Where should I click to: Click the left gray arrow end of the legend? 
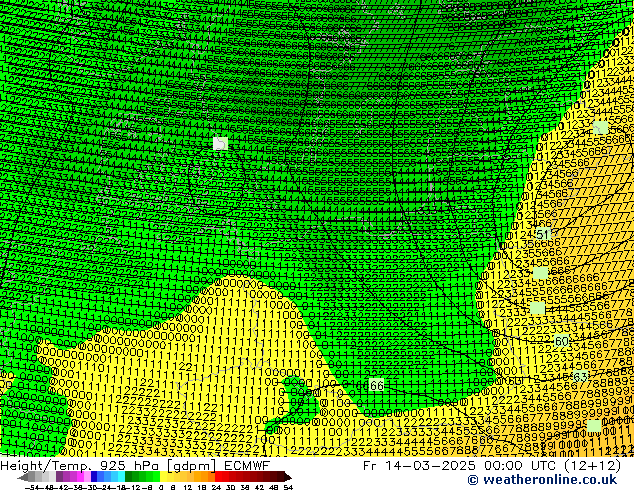point(23,477)
